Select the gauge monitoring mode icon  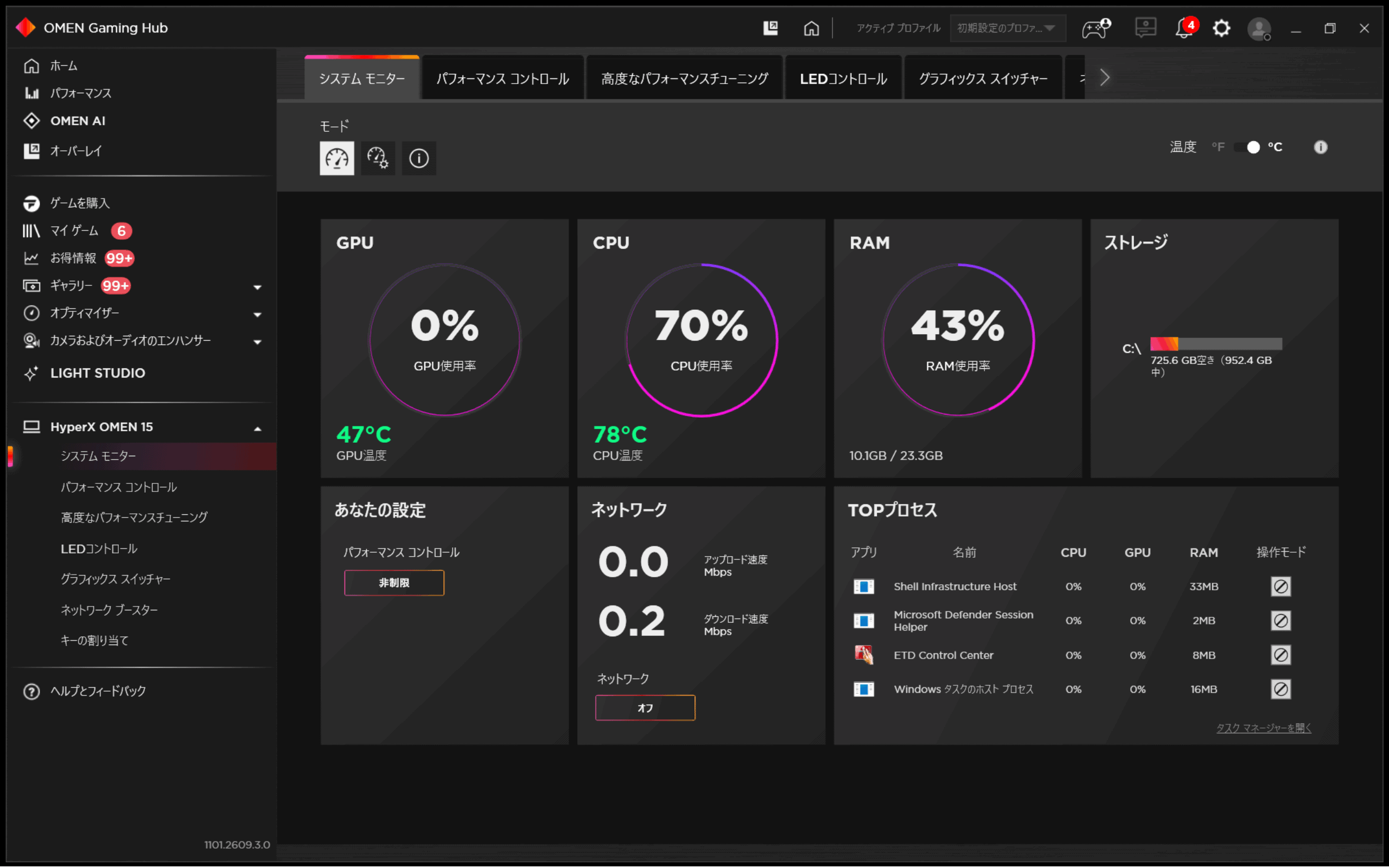337,158
